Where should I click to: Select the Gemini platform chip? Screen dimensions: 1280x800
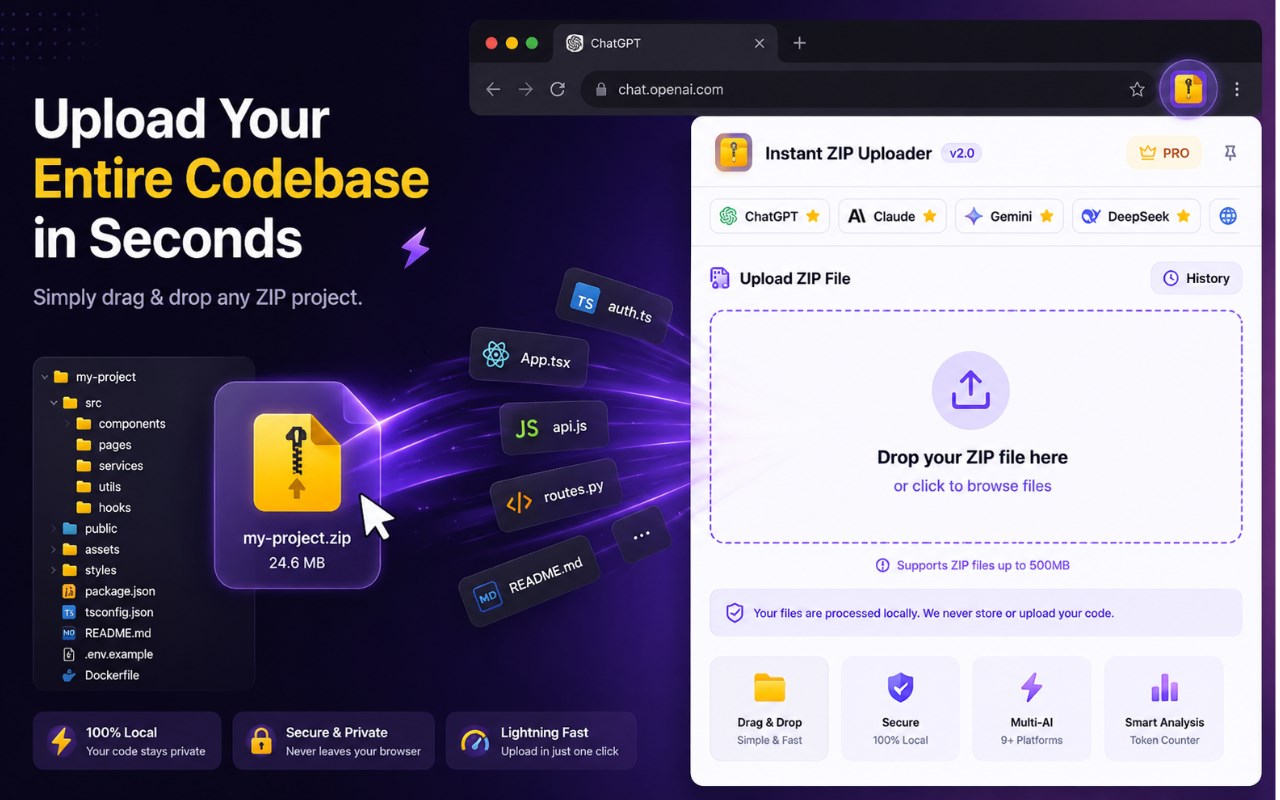coord(1010,216)
